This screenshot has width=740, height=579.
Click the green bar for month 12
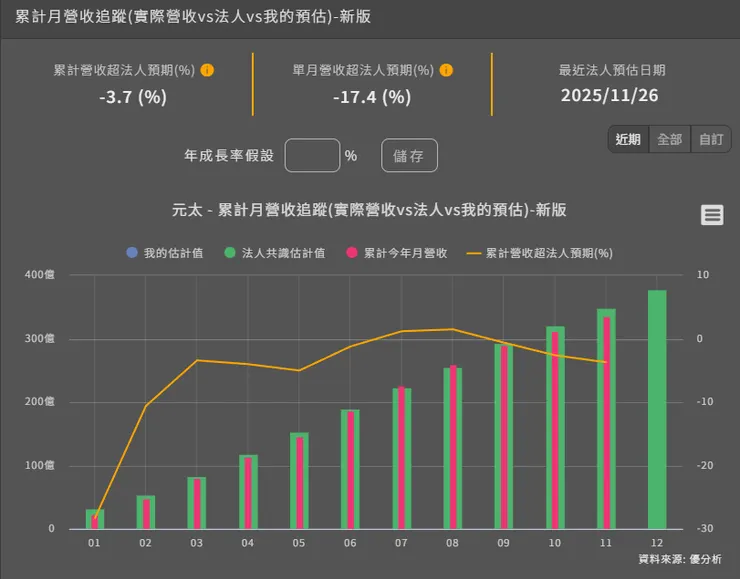click(x=657, y=409)
